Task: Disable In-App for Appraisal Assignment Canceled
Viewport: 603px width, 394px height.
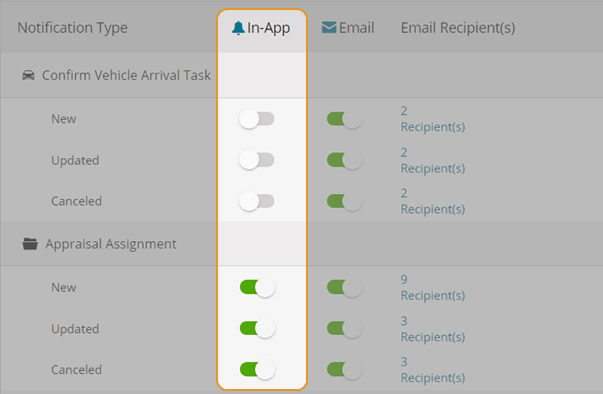Action: (x=257, y=369)
